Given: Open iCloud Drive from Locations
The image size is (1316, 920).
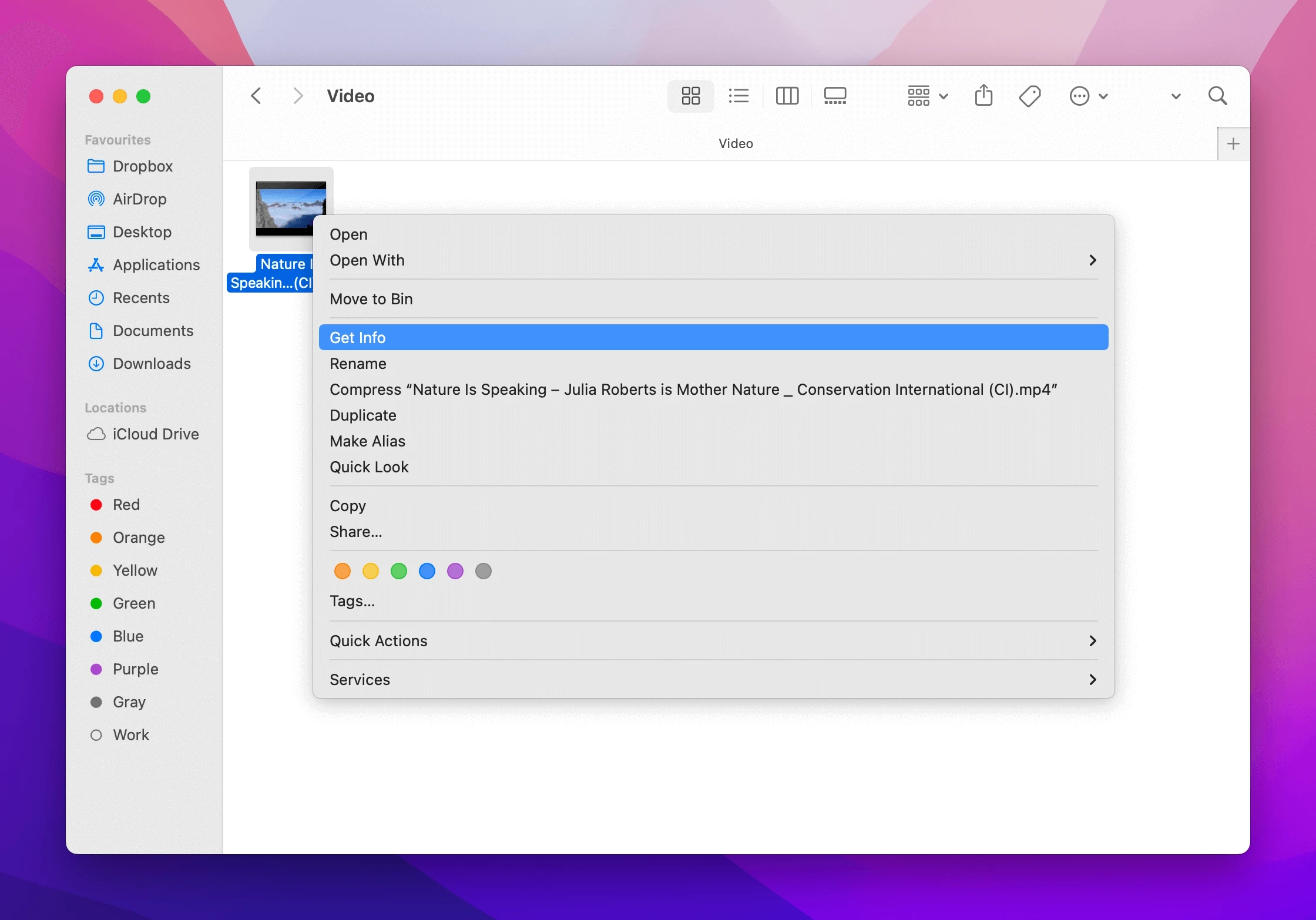Looking at the screenshot, I should click(155, 434).
